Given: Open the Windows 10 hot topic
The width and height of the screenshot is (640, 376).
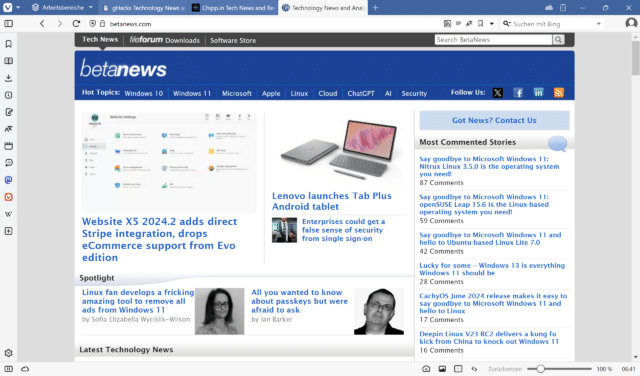Looking at the screenshot, I should pyautogui.click(x=144, y=93).
